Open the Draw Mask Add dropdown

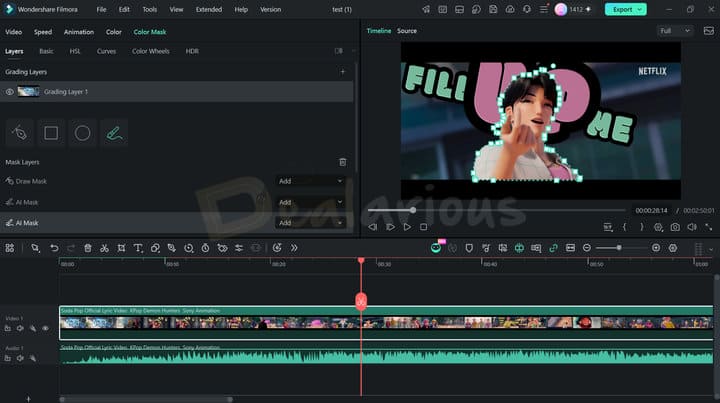pos(310,181)
